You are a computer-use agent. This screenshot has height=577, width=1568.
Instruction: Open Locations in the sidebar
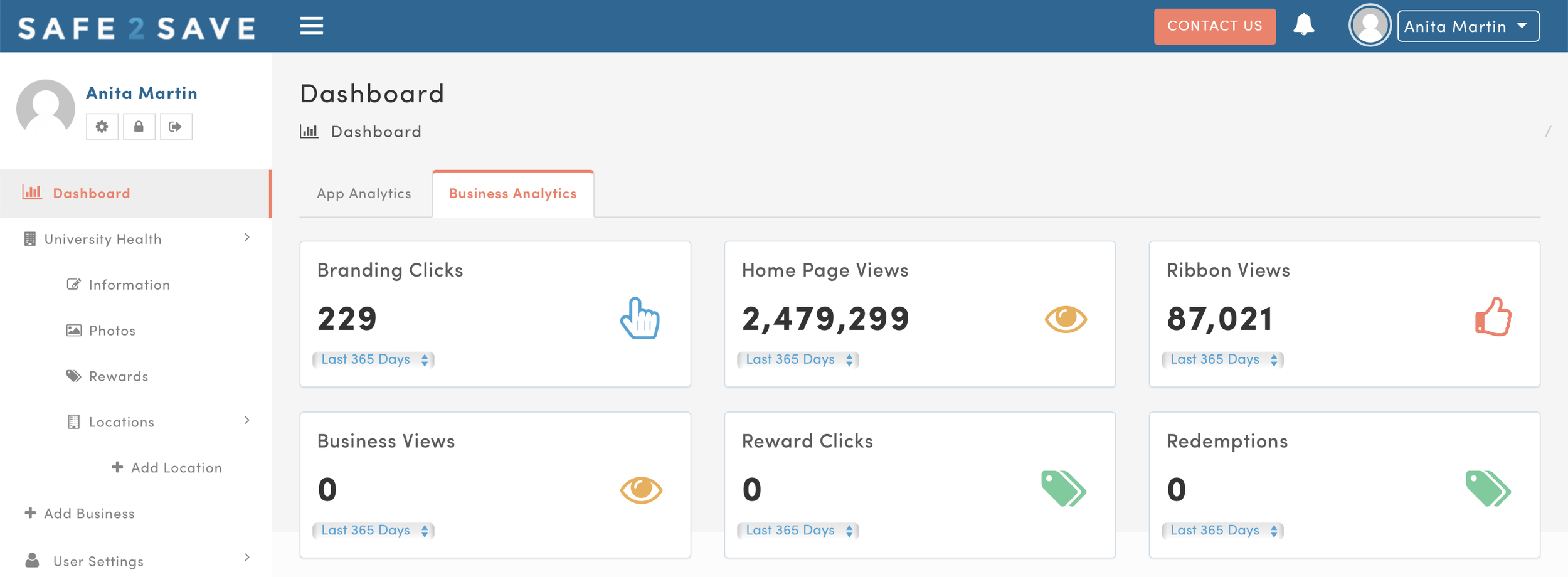point(122,422)
